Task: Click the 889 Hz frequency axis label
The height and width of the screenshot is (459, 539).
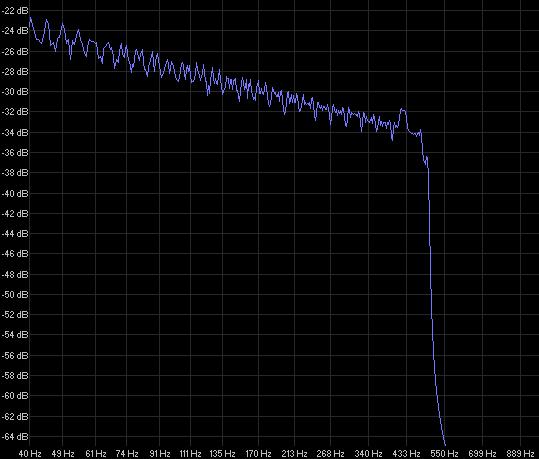Action: 520,453
